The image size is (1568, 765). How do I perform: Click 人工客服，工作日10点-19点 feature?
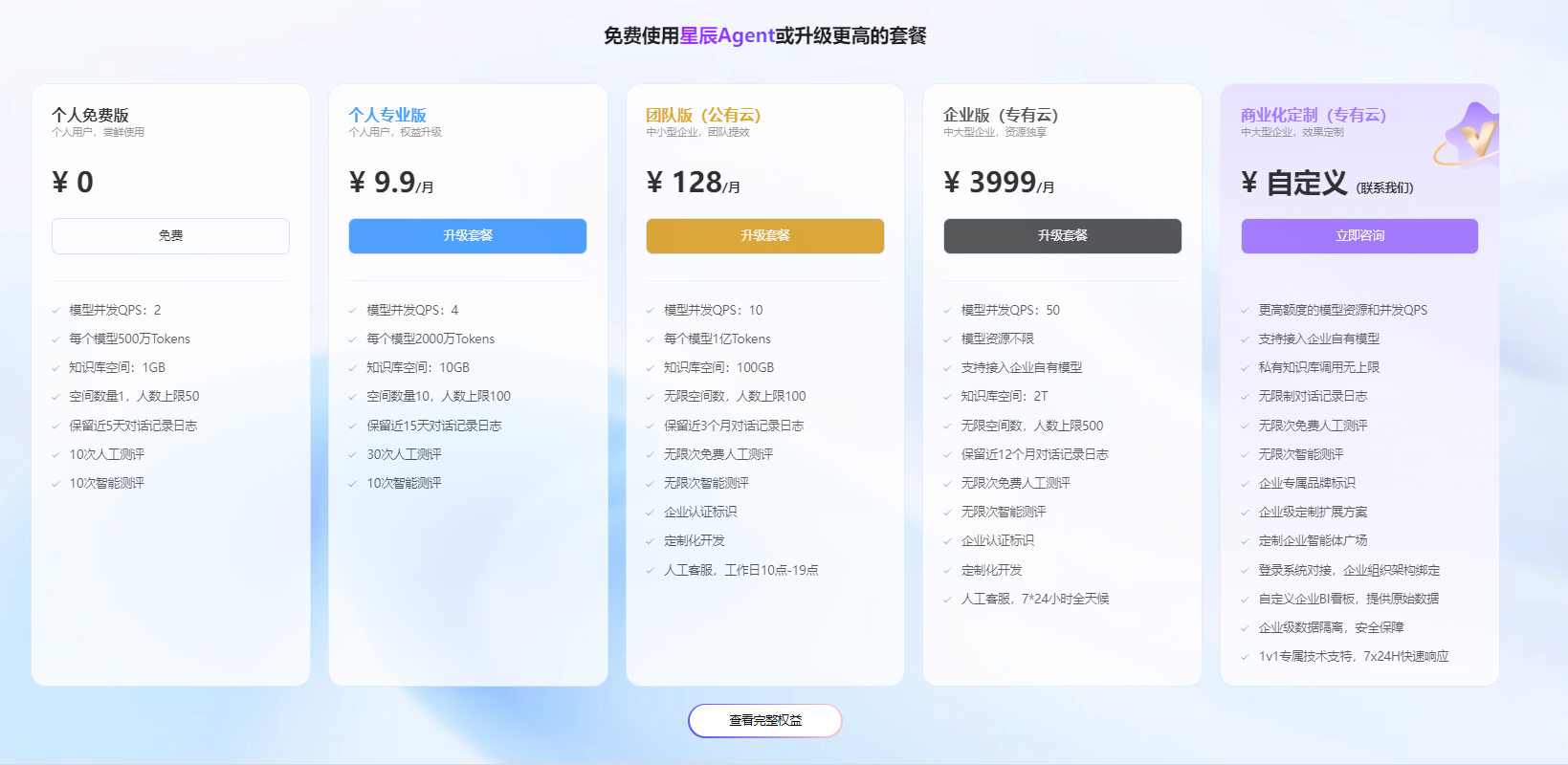point(741,570)
